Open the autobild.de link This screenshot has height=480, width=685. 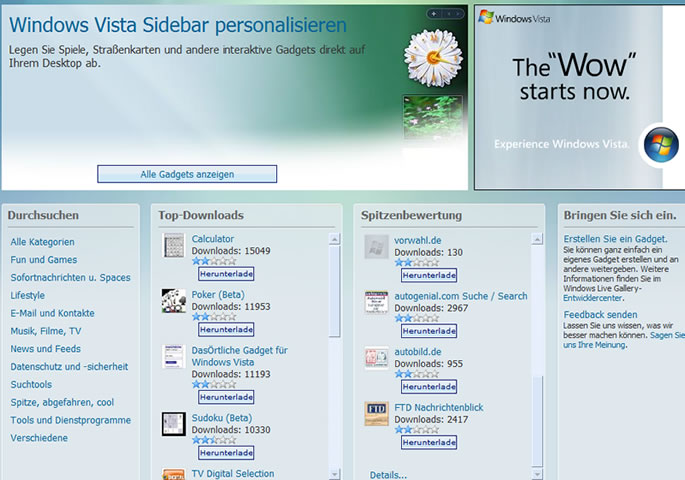(x=418, y=352)
